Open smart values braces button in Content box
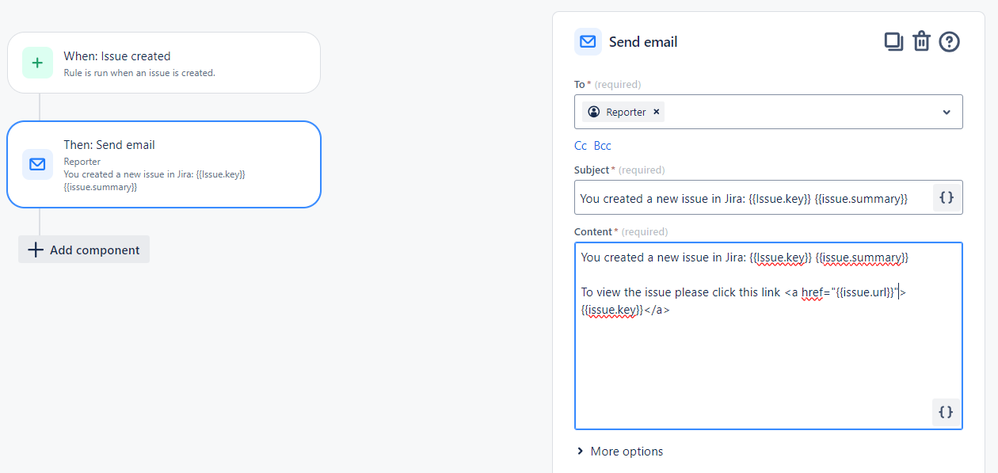 [946, 411]
